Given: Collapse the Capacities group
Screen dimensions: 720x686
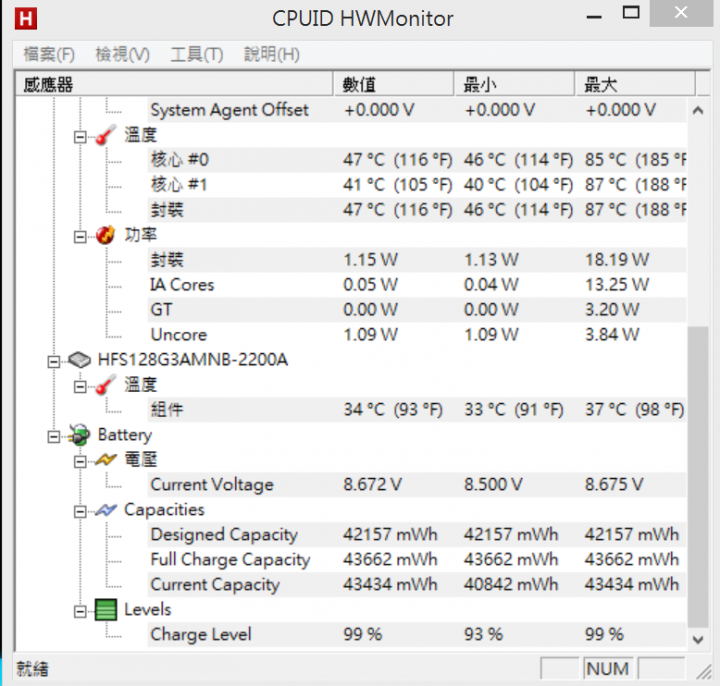Looking at the screenshot, I should (80, 512).
